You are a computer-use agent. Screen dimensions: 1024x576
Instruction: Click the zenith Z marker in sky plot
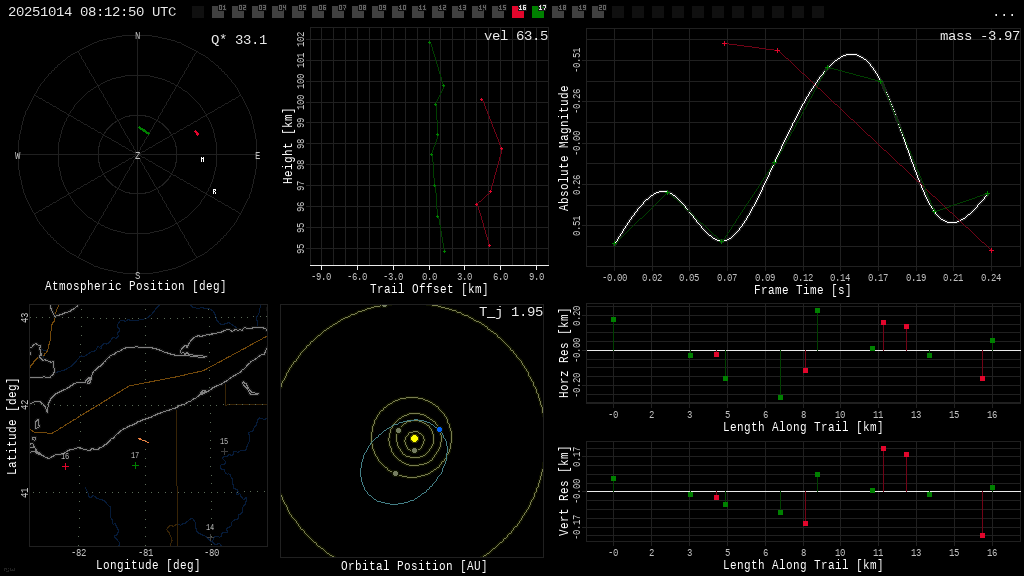(x=138, y=156)
